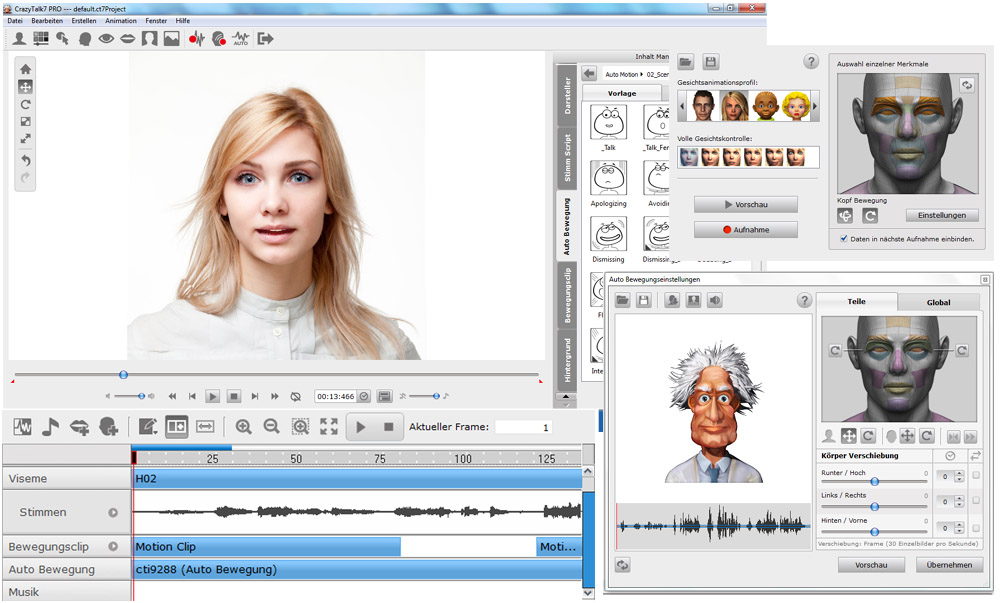Image resolution: width=1000 pixels, height=603 pixels.
Task: Click the export icon in main toolbar
Action: click(265, 39)
